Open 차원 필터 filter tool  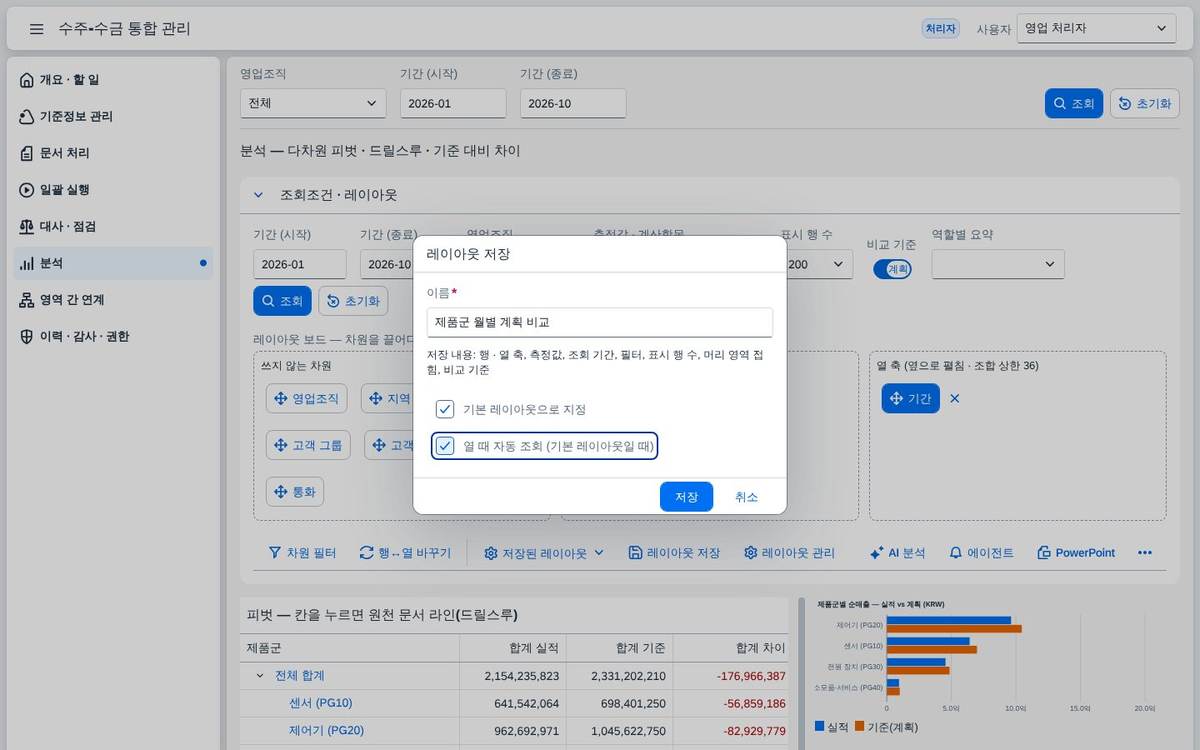(x=302, y=553)
